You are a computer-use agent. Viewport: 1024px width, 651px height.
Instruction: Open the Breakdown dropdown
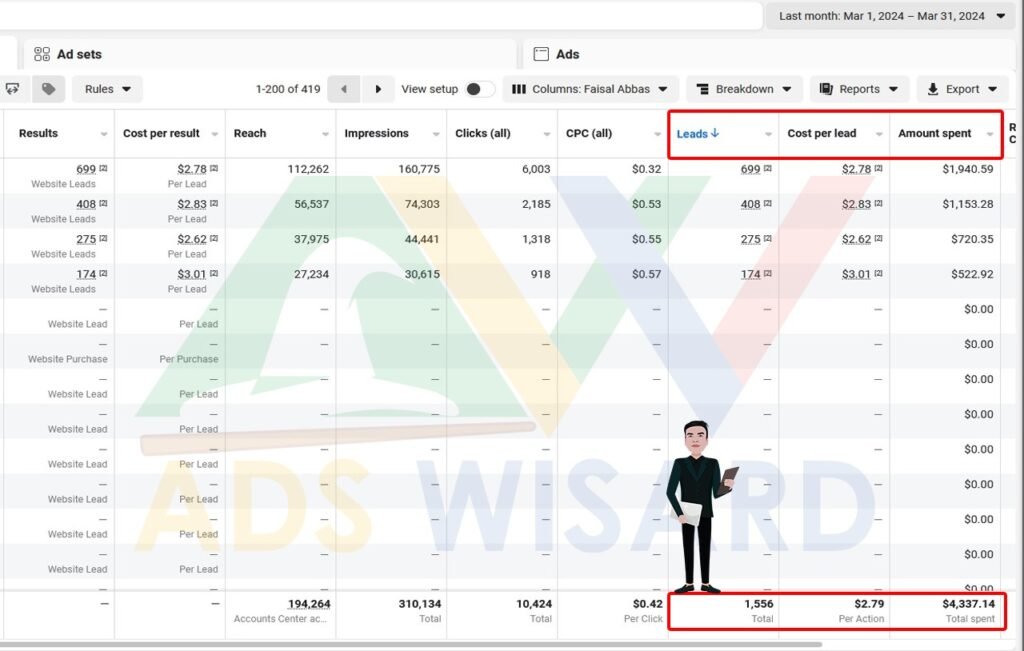point(744,89)
